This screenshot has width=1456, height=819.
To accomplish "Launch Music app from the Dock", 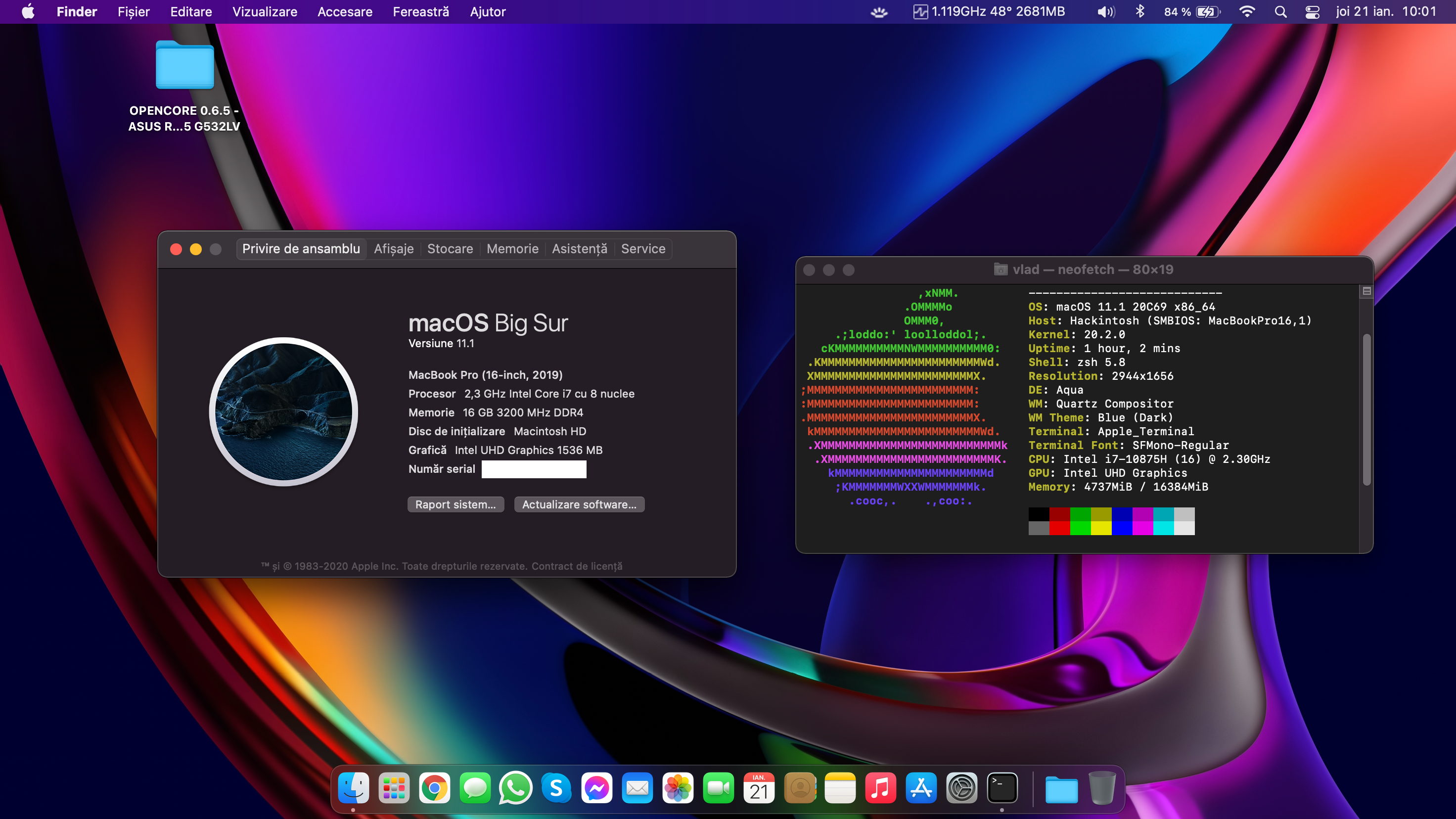I will [881, 787].
